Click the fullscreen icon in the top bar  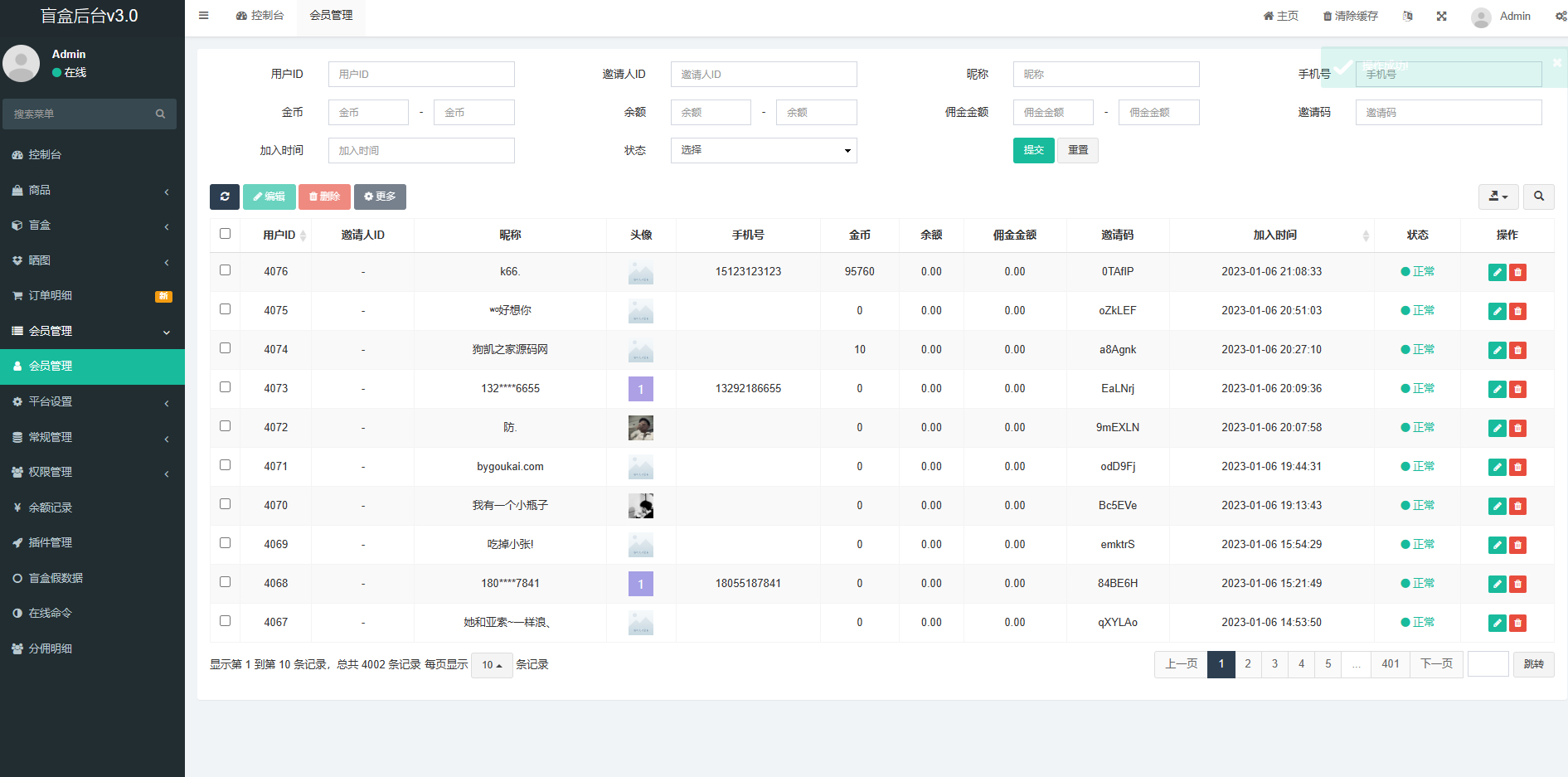point(1441,16)
